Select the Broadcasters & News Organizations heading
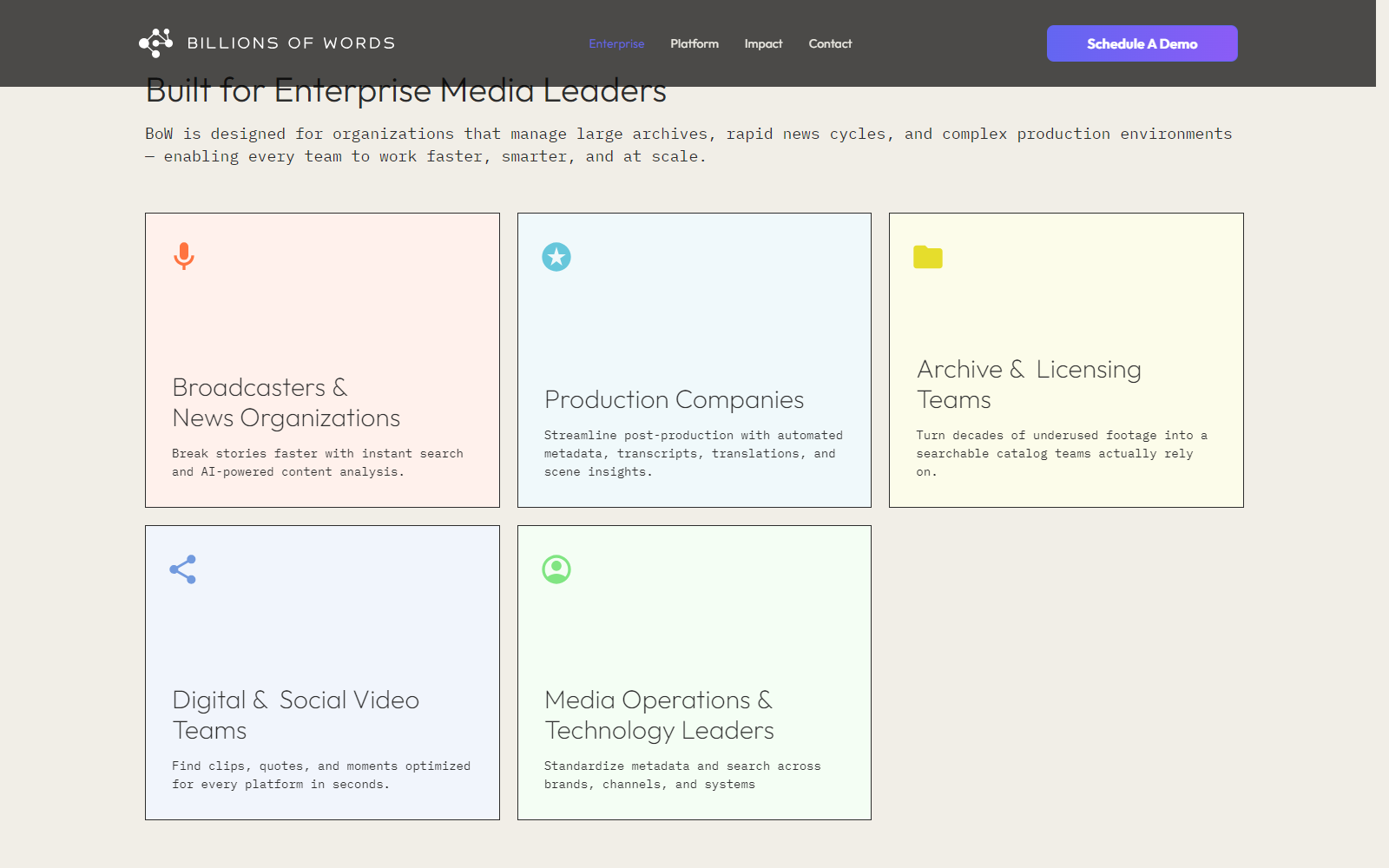The image size is (1389, 868). pyautogui.click(x=286, y=403)
